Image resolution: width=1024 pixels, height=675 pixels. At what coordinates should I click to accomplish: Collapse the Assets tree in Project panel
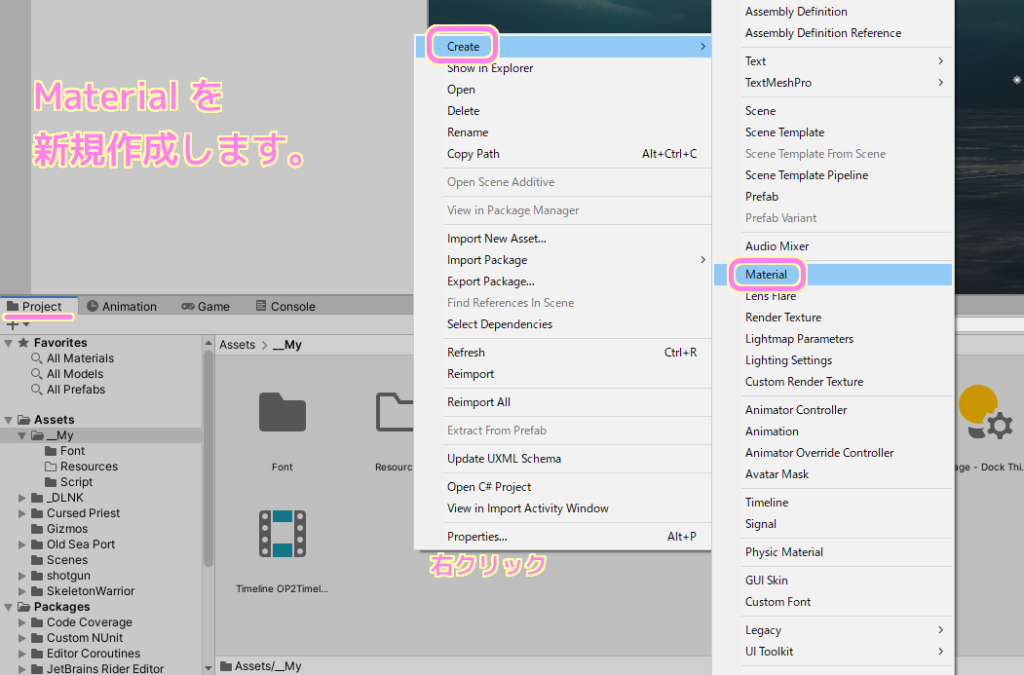click(8, 418)
